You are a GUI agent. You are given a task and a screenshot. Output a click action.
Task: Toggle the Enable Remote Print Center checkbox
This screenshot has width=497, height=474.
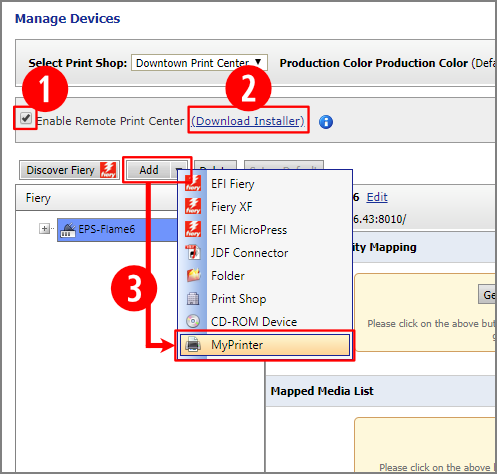click(x=26, y=118)
